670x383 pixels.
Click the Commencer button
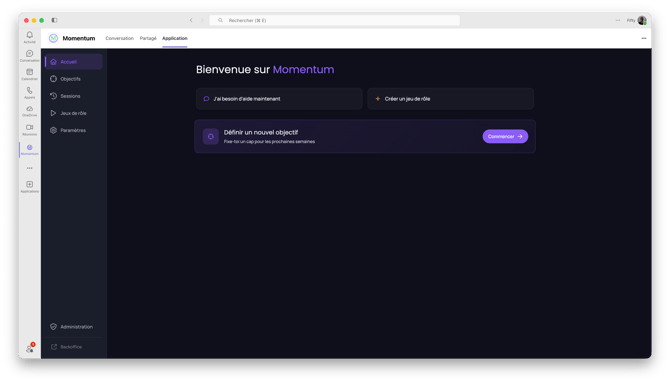tap(505, 136)
